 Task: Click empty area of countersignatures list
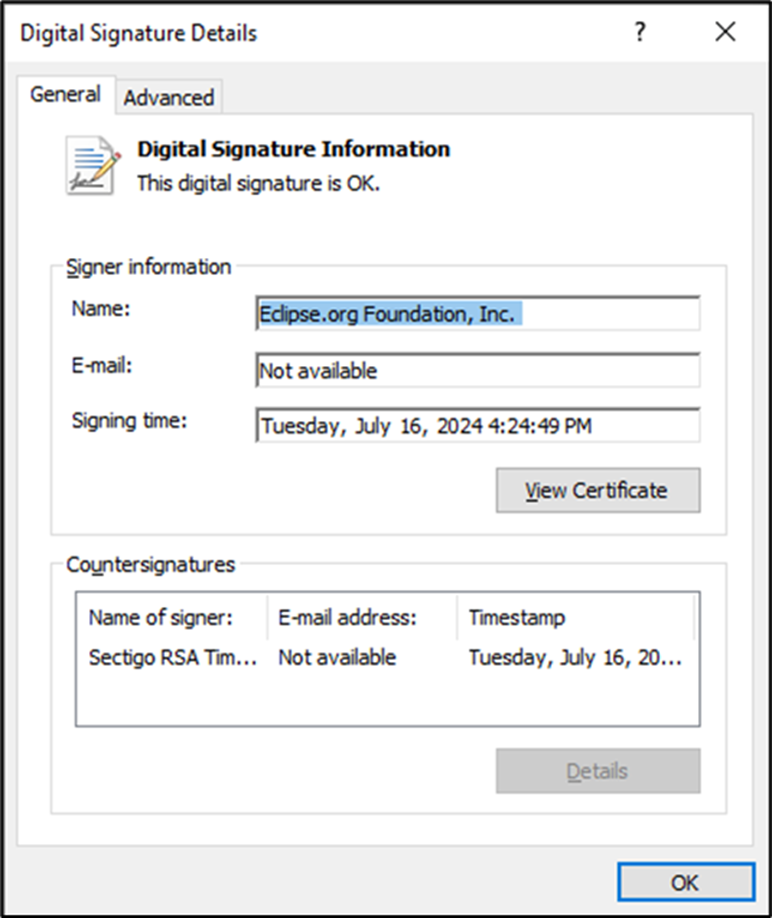point(386,700)
